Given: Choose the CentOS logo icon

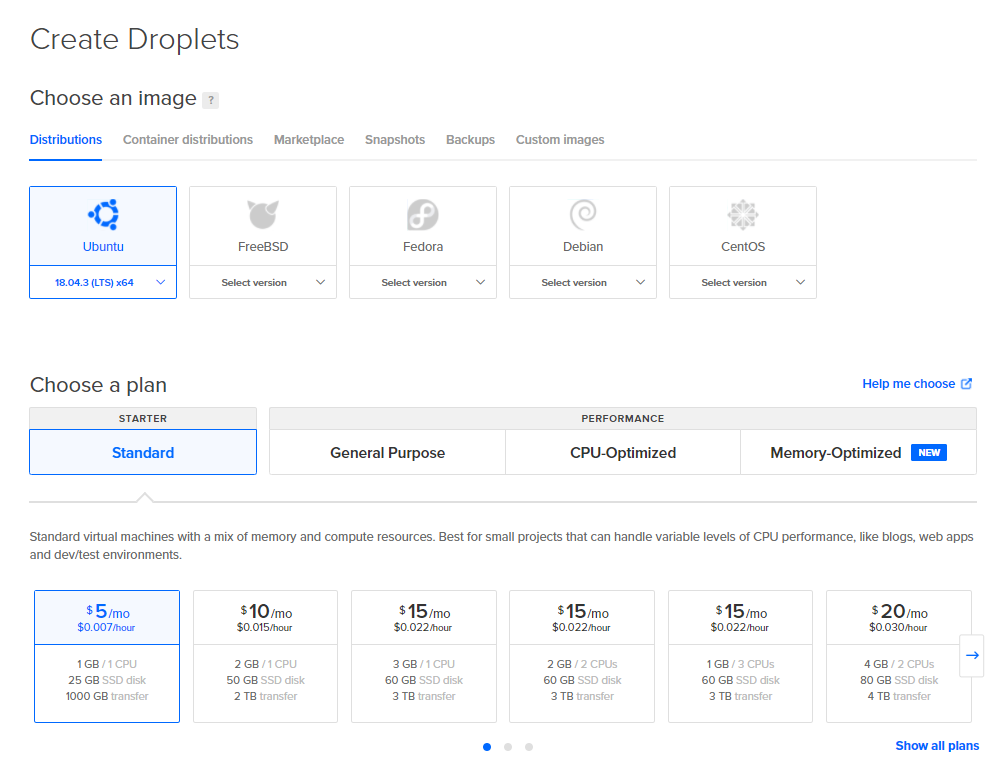Looking at the screenshot, I should [743, 214].
